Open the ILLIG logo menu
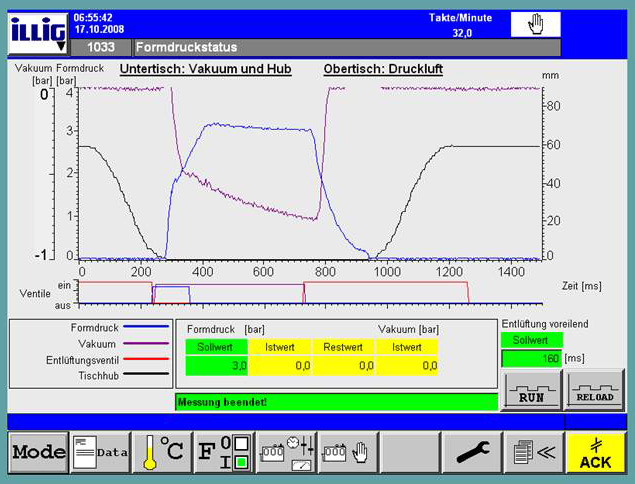The height and width of the screenshot is (484, 635). click(x=38, y=34)
